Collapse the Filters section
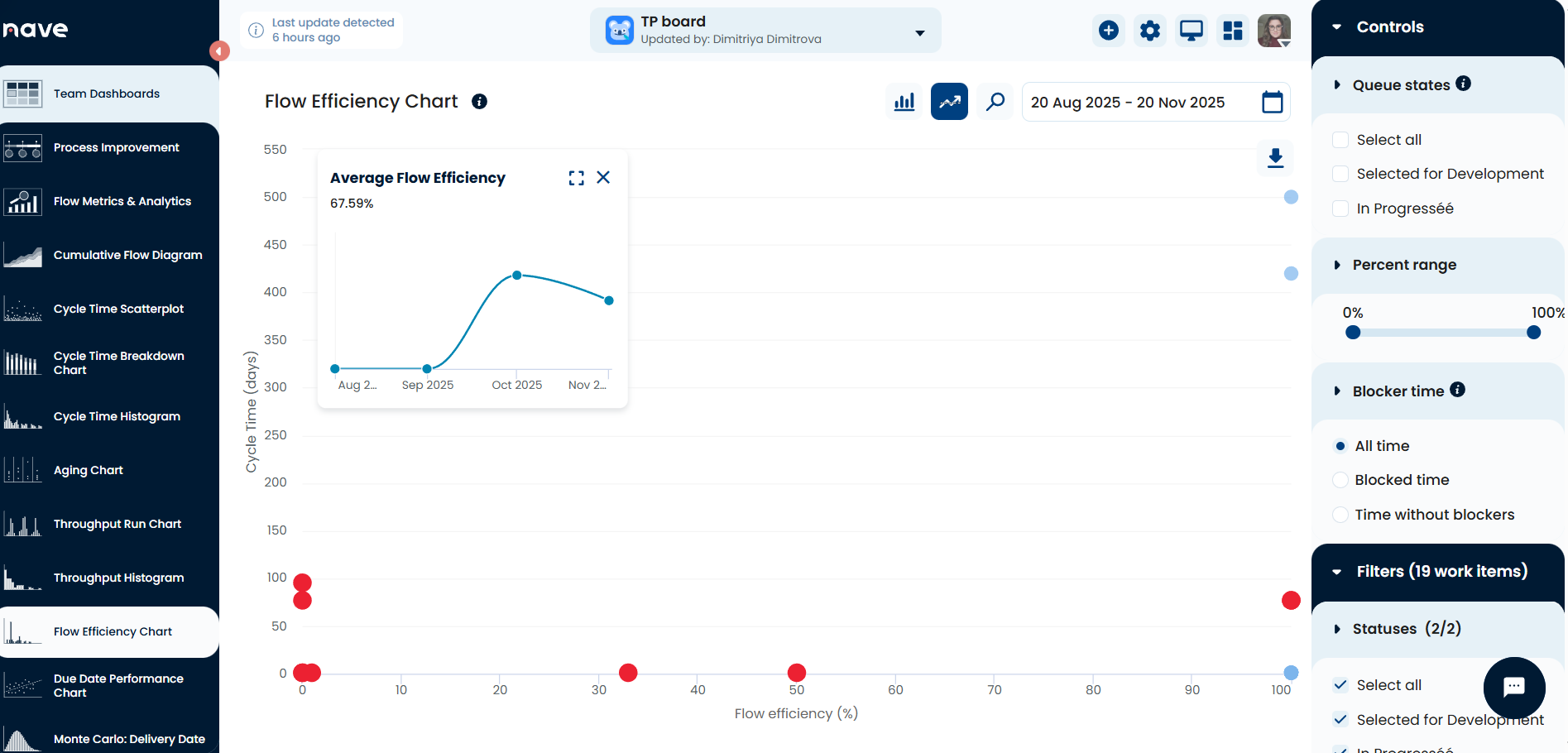This screenshot has width=1568, height=753. click(1337, 572)
